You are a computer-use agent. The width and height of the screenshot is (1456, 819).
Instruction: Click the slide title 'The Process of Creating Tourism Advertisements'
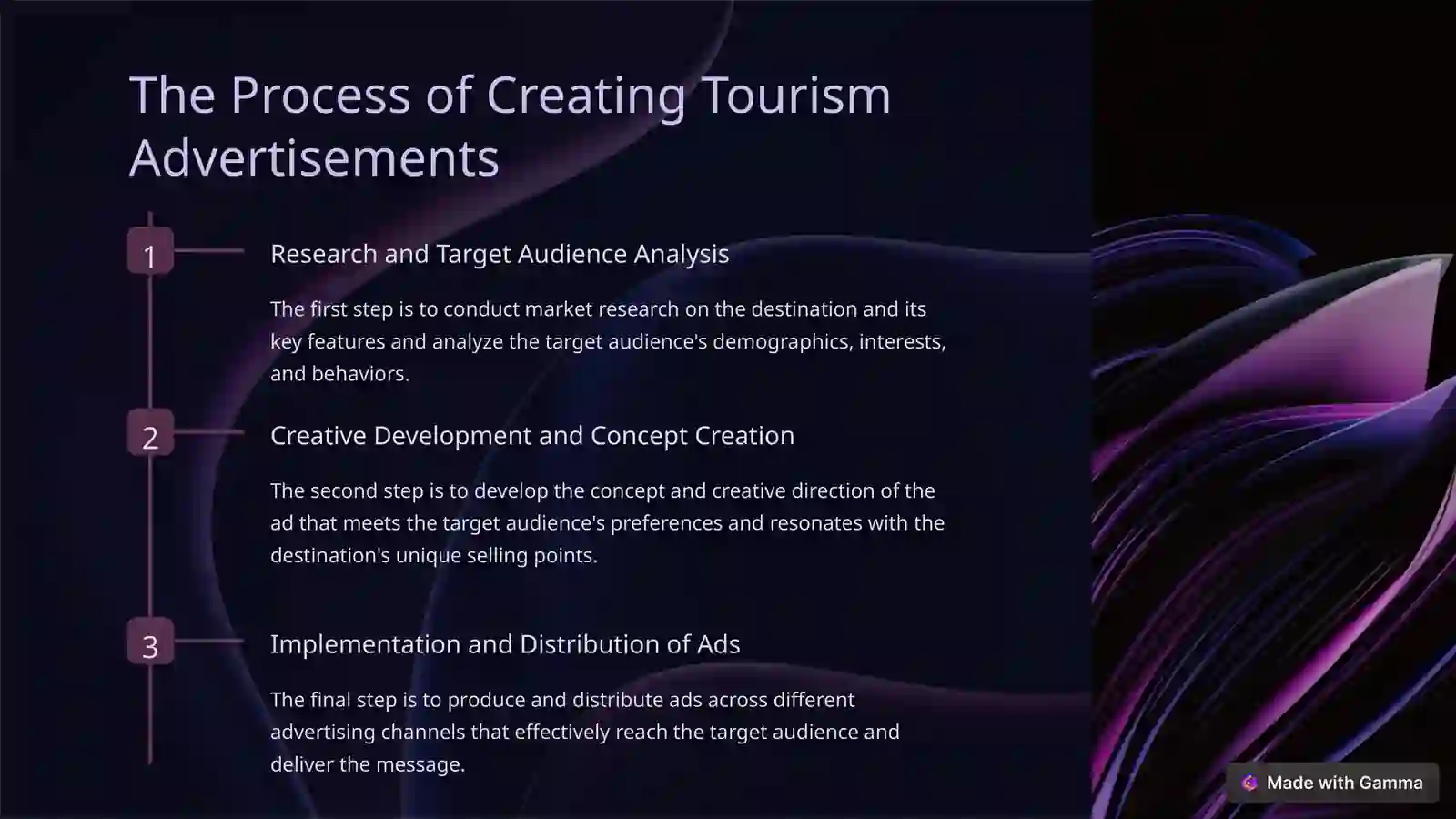510,126
